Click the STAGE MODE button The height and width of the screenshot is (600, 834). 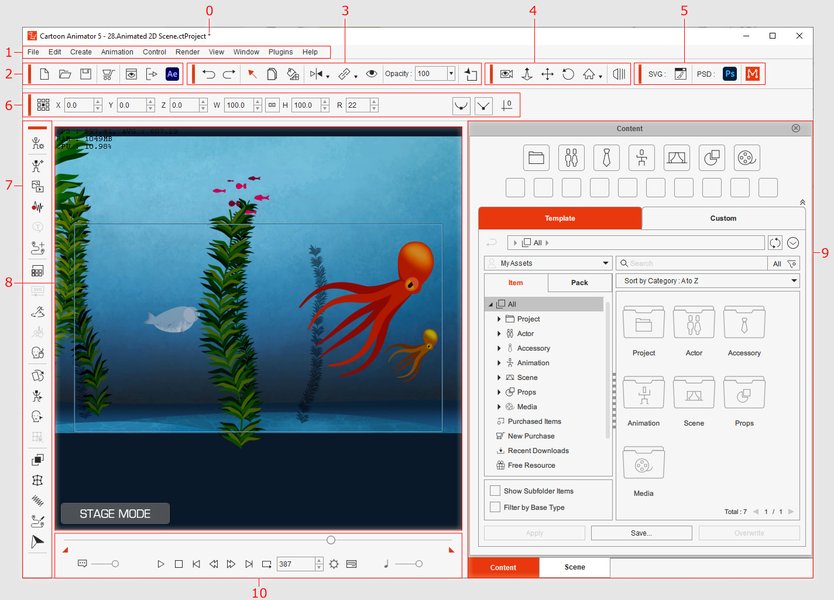pyautogui.click(x=115, y=514)
